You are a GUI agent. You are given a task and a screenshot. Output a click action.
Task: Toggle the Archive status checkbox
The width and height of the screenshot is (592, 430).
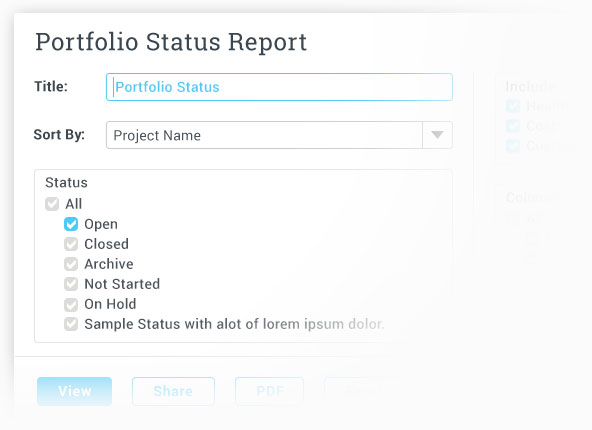point(71,264)
